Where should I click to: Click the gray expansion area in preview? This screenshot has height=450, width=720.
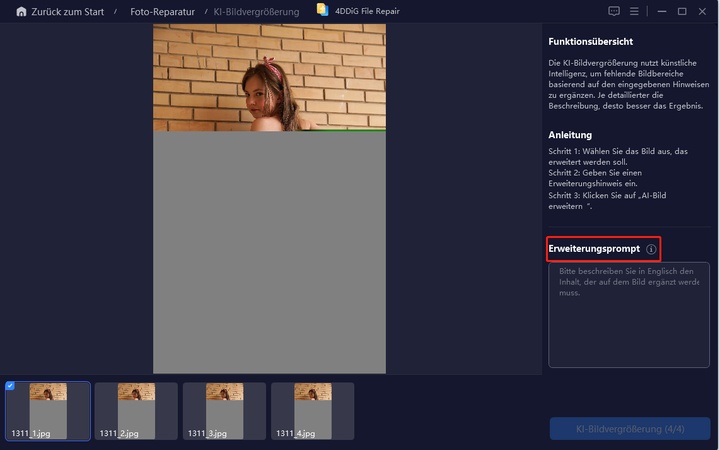269,252
